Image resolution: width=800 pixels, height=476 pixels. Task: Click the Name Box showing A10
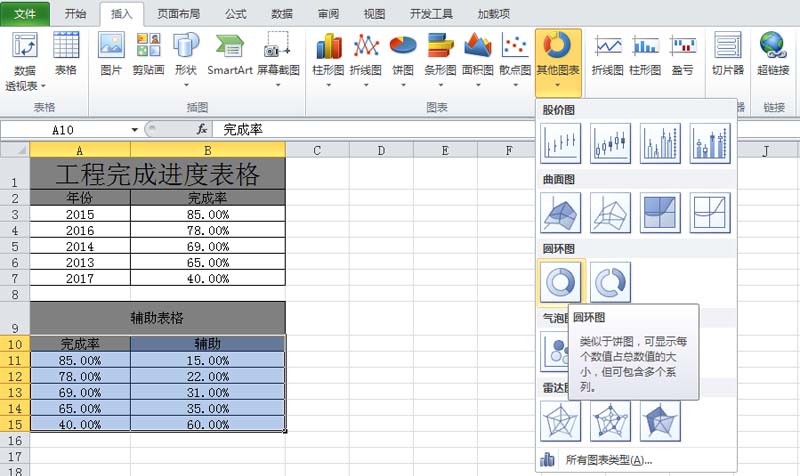coord(64,130)
